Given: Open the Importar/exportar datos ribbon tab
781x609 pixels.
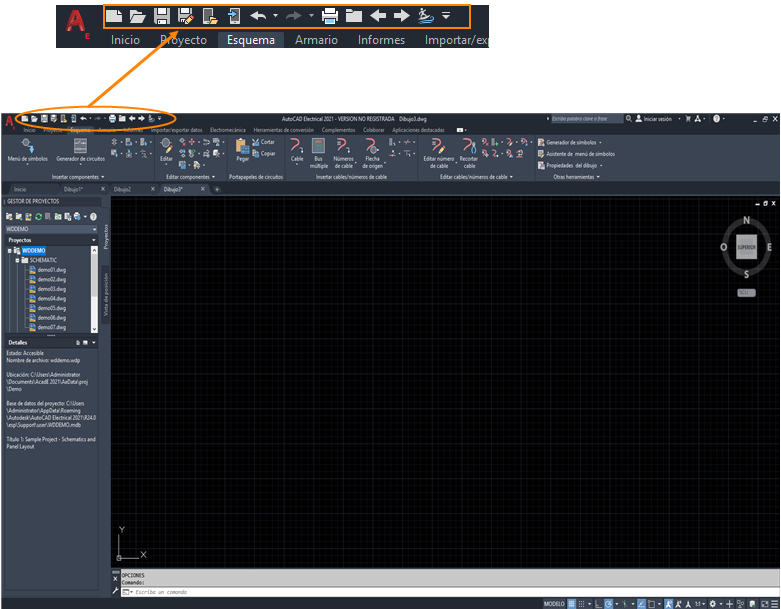Looking at the screenshot, I should pos(176,130).
